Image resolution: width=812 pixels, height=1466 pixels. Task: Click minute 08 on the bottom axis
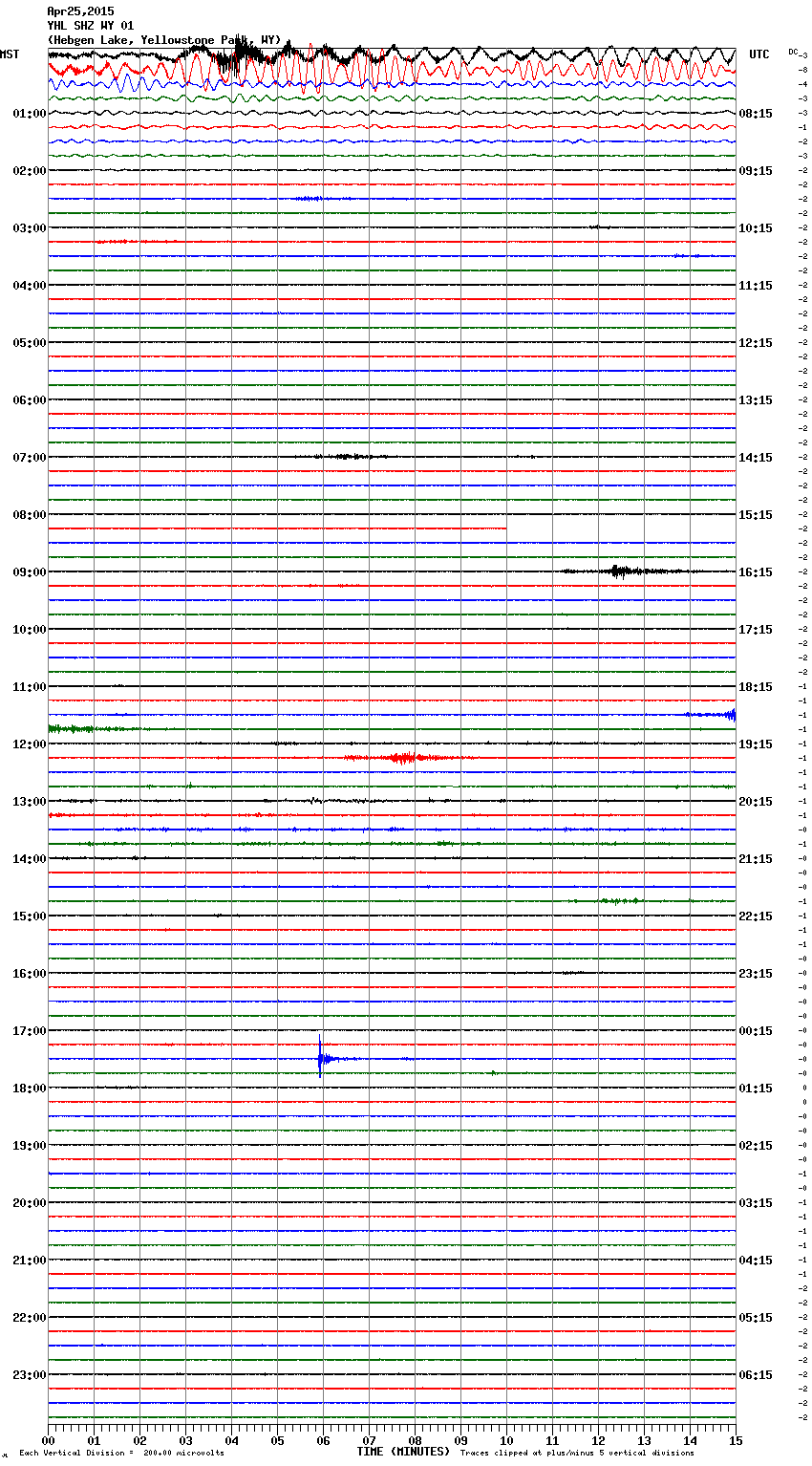(x=415, y=1439)
